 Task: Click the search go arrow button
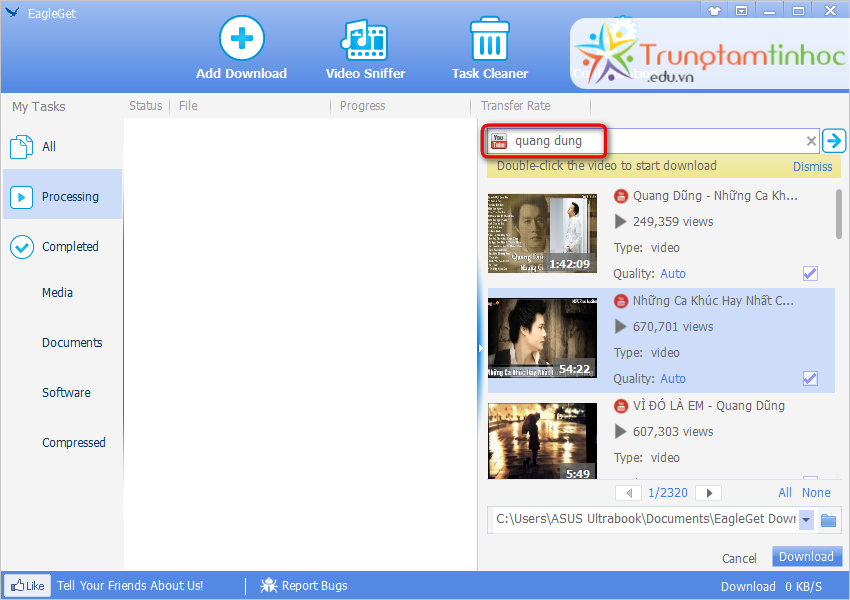coord(834,141)
